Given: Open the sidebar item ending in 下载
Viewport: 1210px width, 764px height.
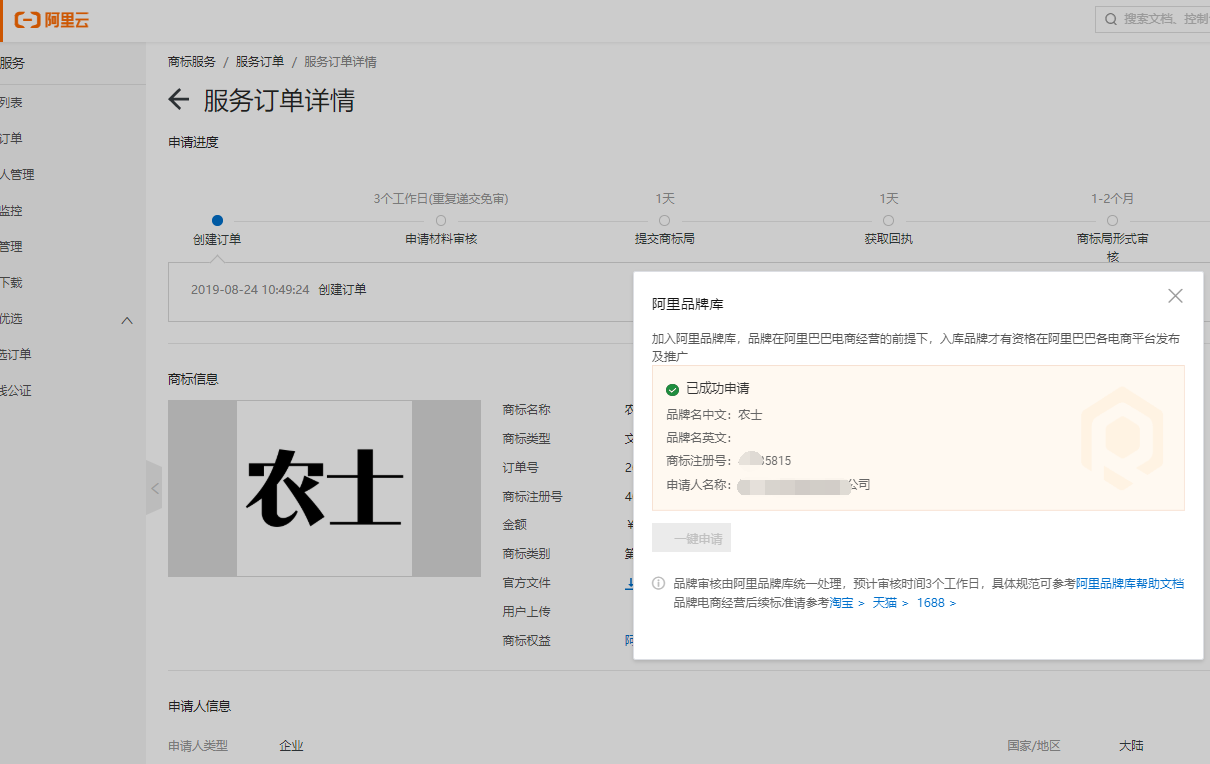Looking at the screenshot, I should coord(11,283).
